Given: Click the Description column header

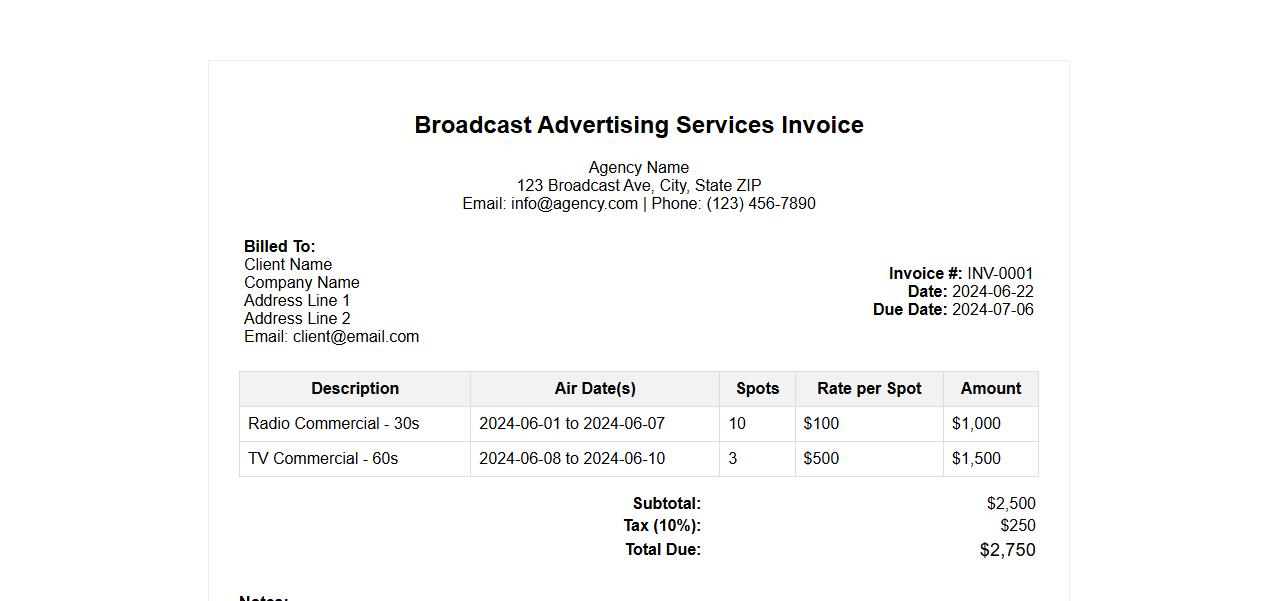Looking at the screenshot, I should click(x=354, y=388).
